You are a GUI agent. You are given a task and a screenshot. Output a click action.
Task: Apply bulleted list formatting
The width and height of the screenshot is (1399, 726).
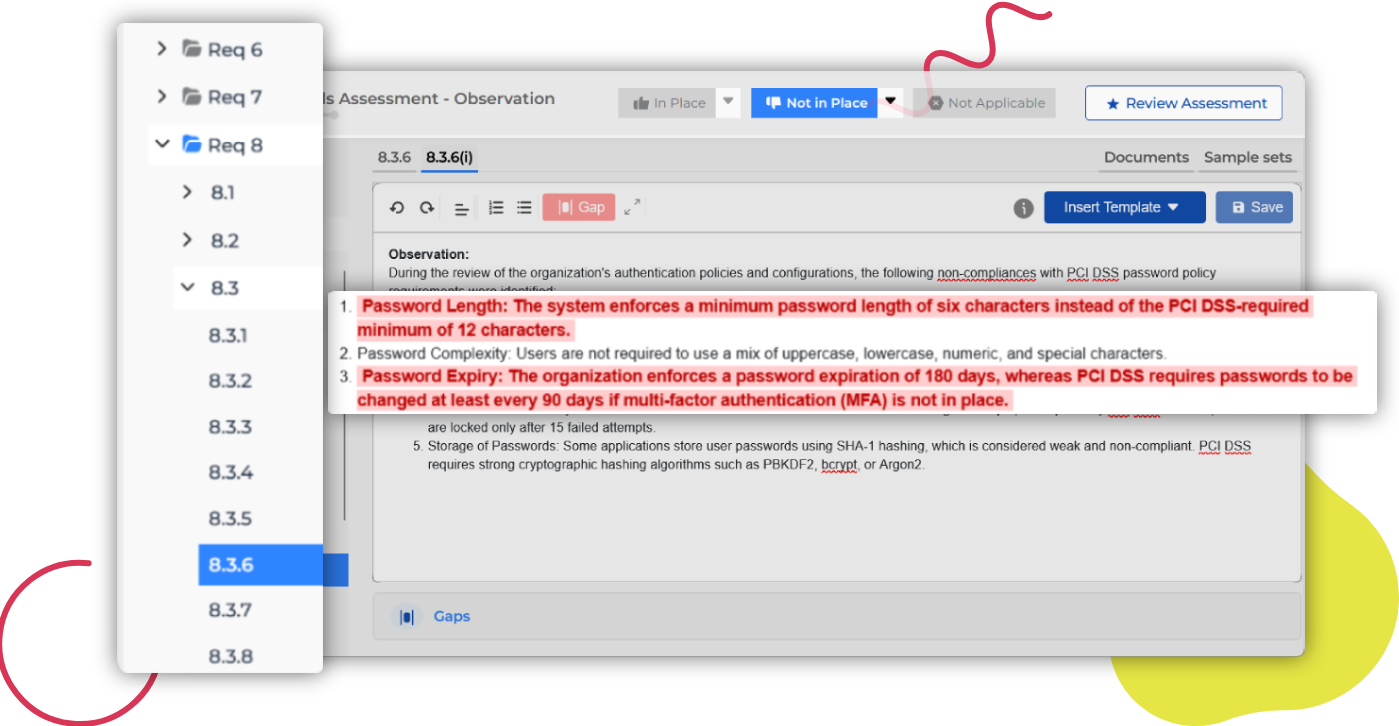tap(524, 207)
